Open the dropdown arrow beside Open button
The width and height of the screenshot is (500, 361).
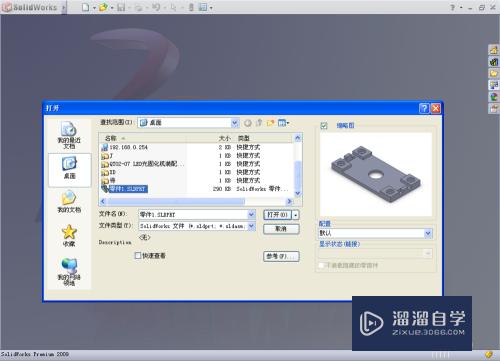tap(296, 215)
